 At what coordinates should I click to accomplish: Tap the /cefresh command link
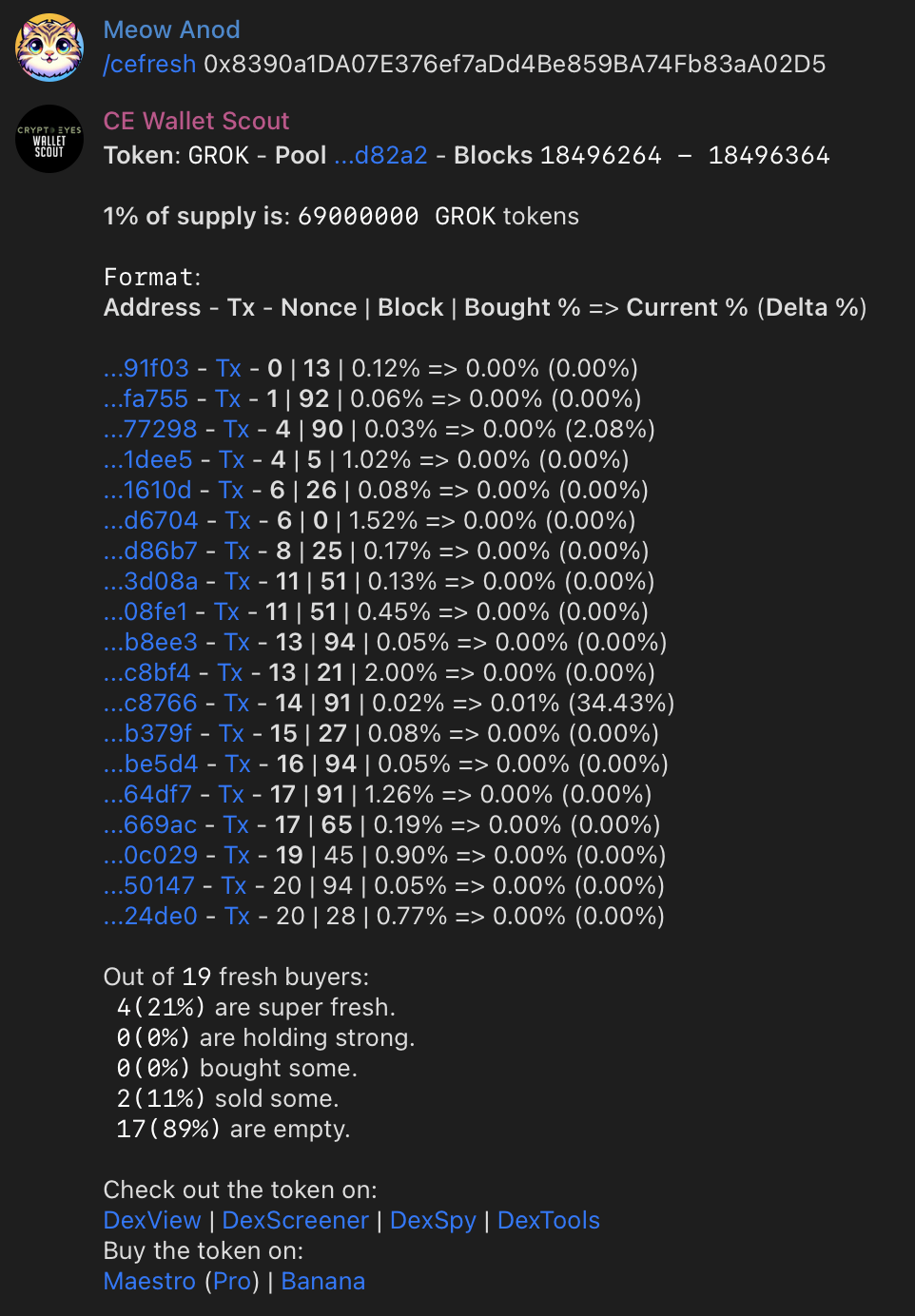tap(149, 65)
